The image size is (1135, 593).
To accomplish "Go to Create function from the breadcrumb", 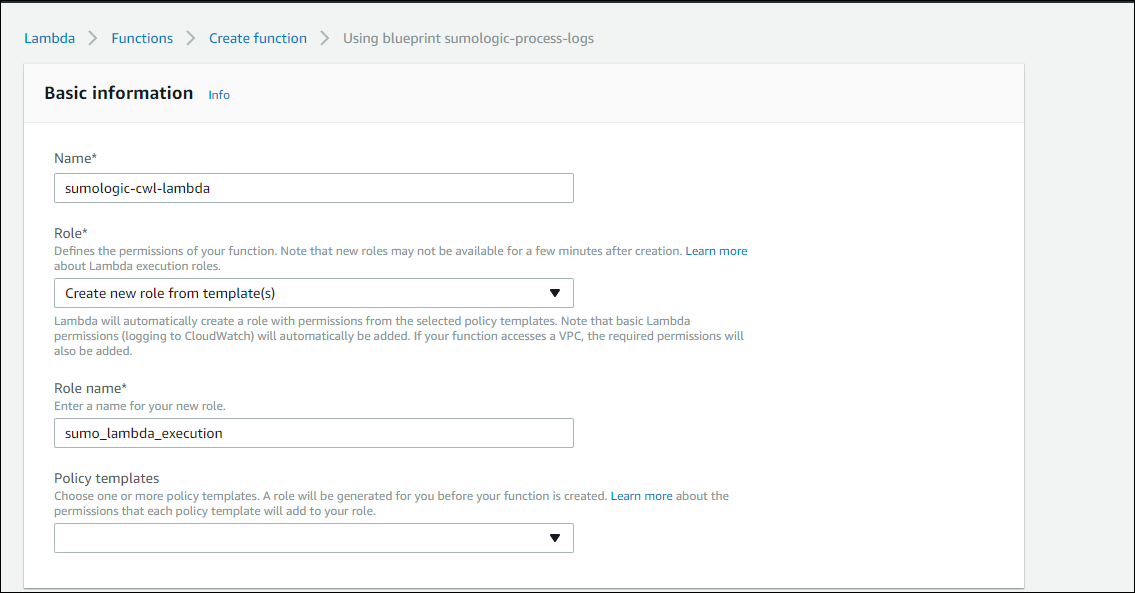I will pyautogui.click(x=257, y=38).
